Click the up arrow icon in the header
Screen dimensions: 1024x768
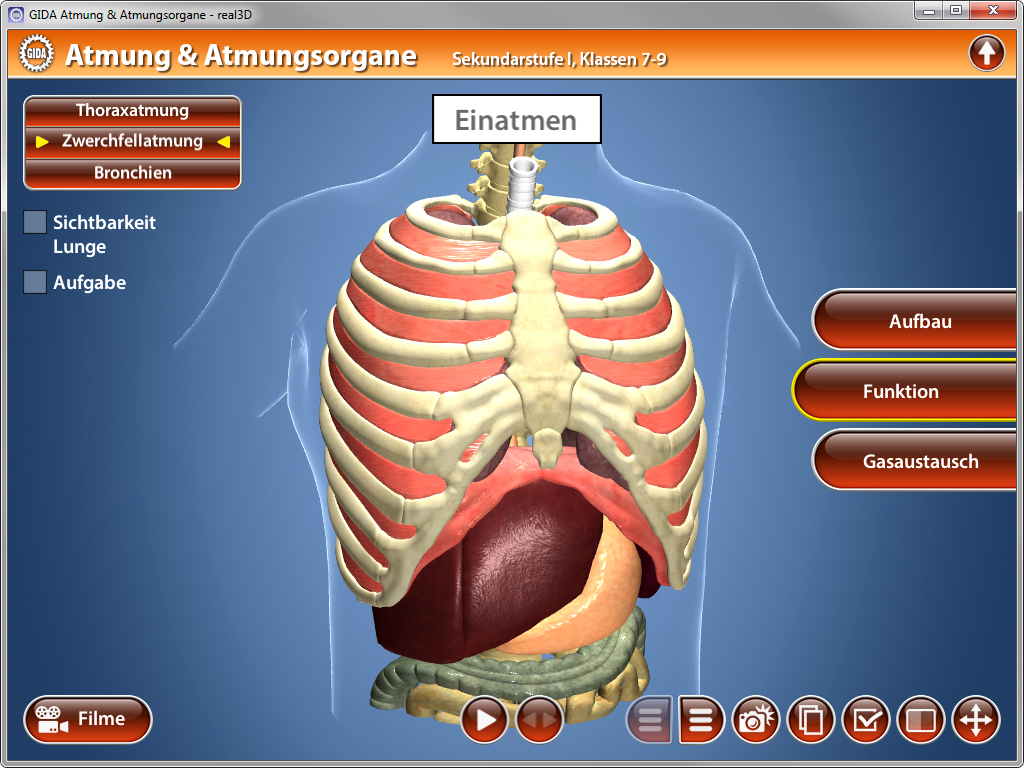986,54
